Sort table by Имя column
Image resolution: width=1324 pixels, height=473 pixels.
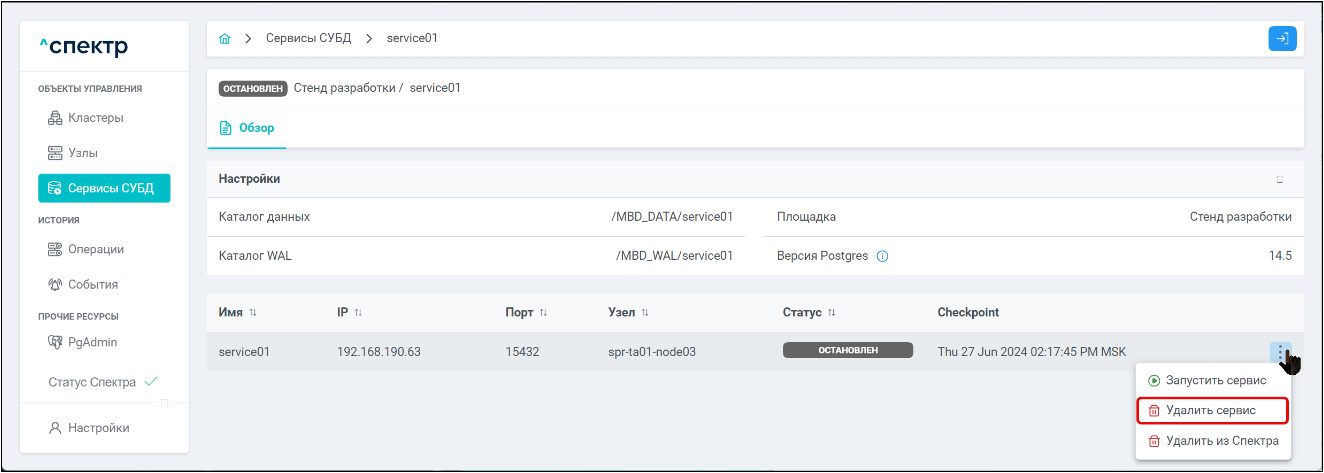(253, 313)
